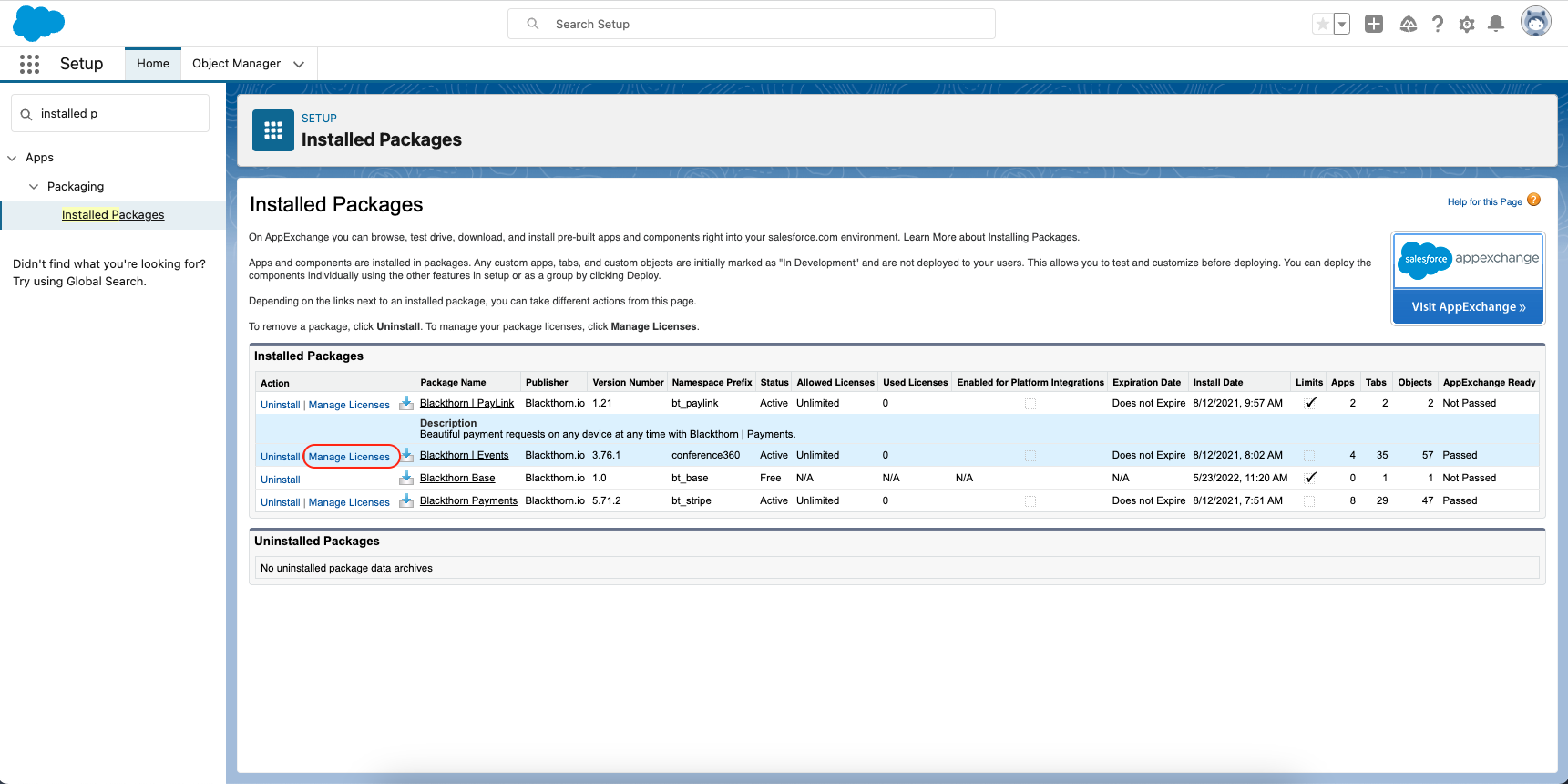Click download icon for Blackthorn Payments
This screenshot has width=1568, height=784.
pyautogui.click(x=406, y=500)
